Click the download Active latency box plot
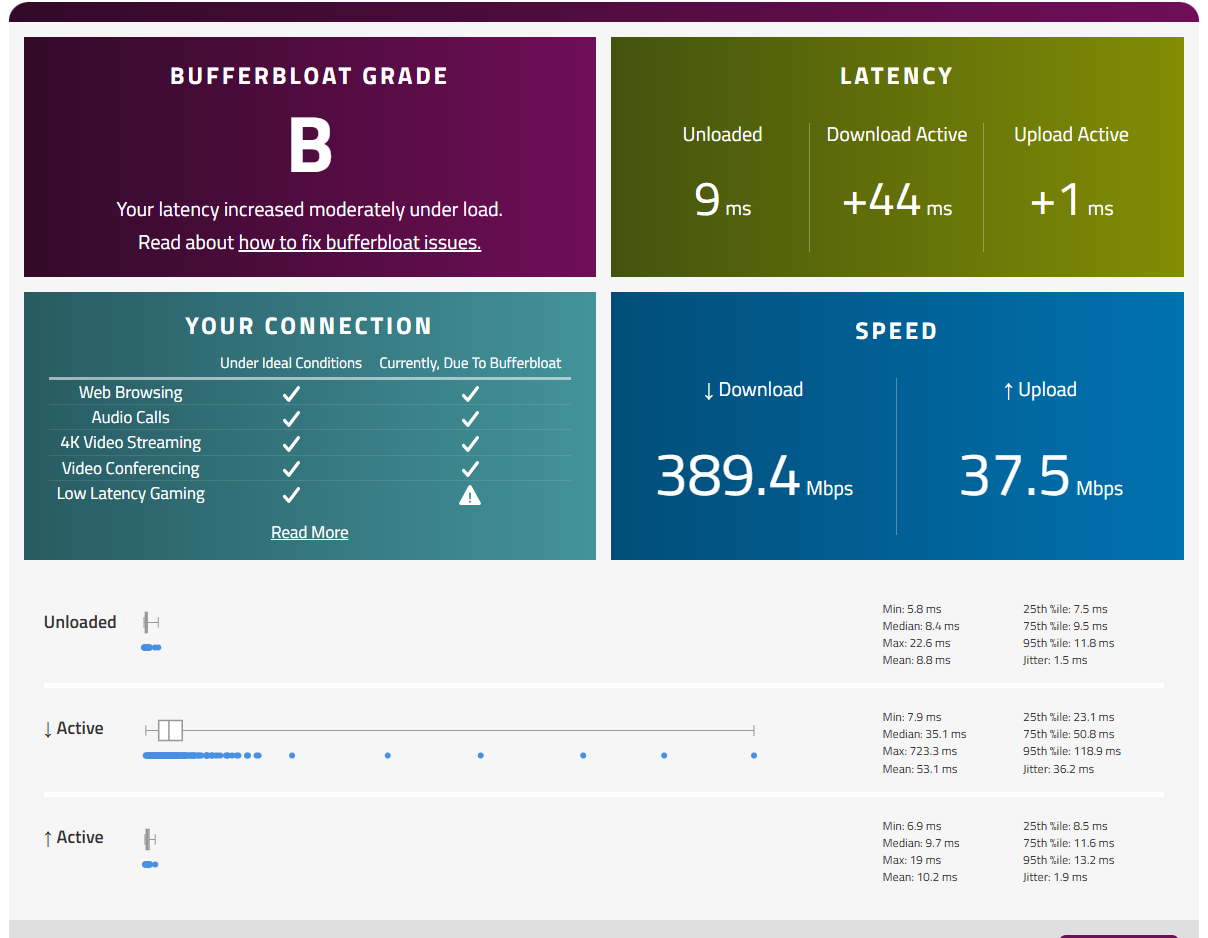 449,730
